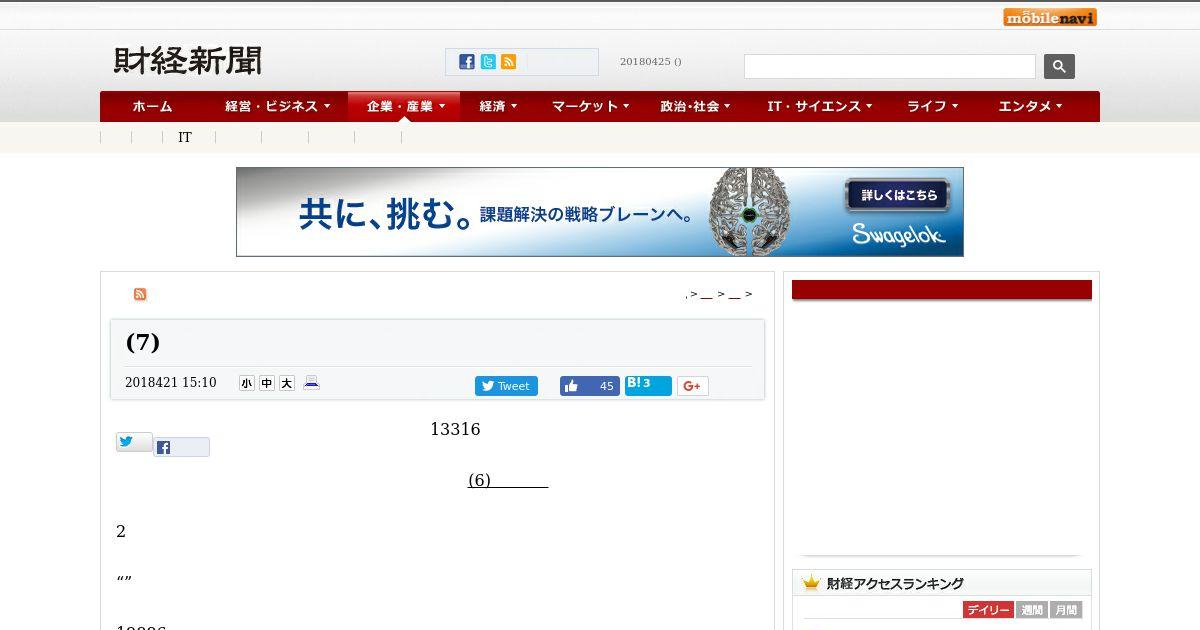Click the orange RSS icon above article
Viewport: 1200px width, 630px height.
140,294
